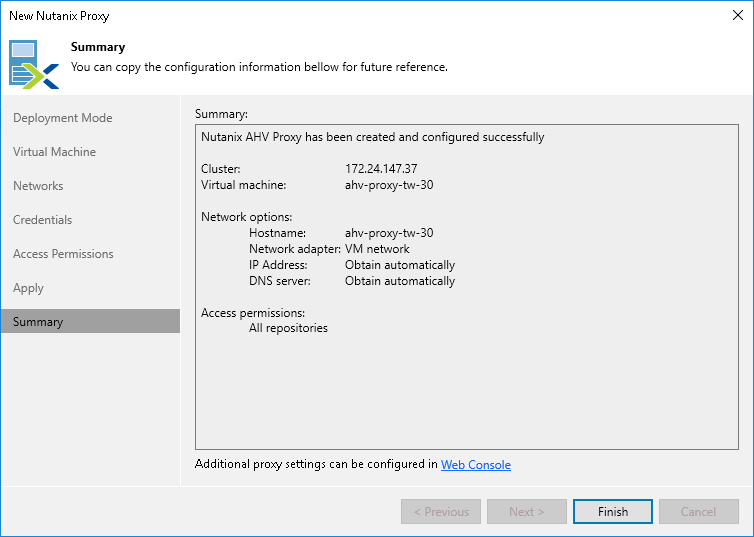Click the Network adapter label
Image resolution: width=754 pixels, height=537 pixels.
tap(295, 249)
